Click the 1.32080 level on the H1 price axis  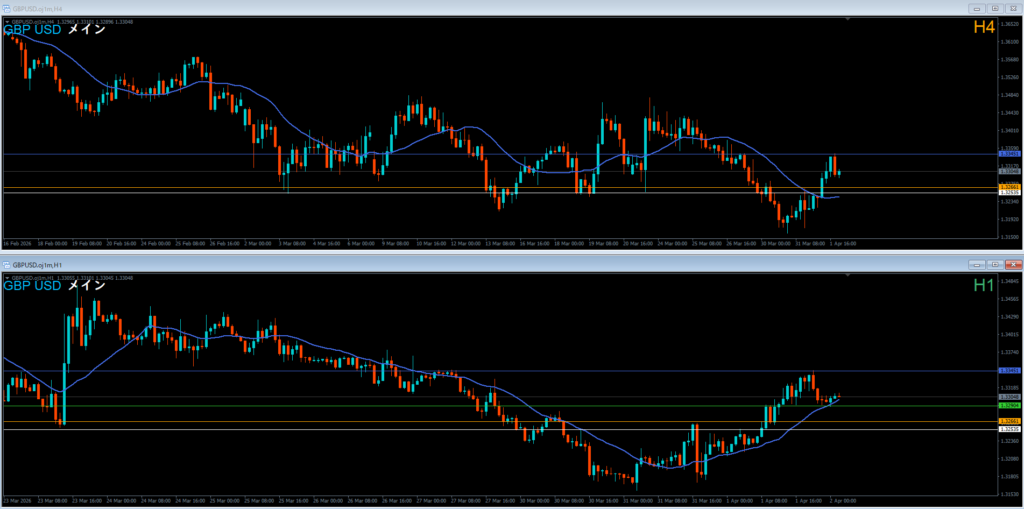(1010, 459)
